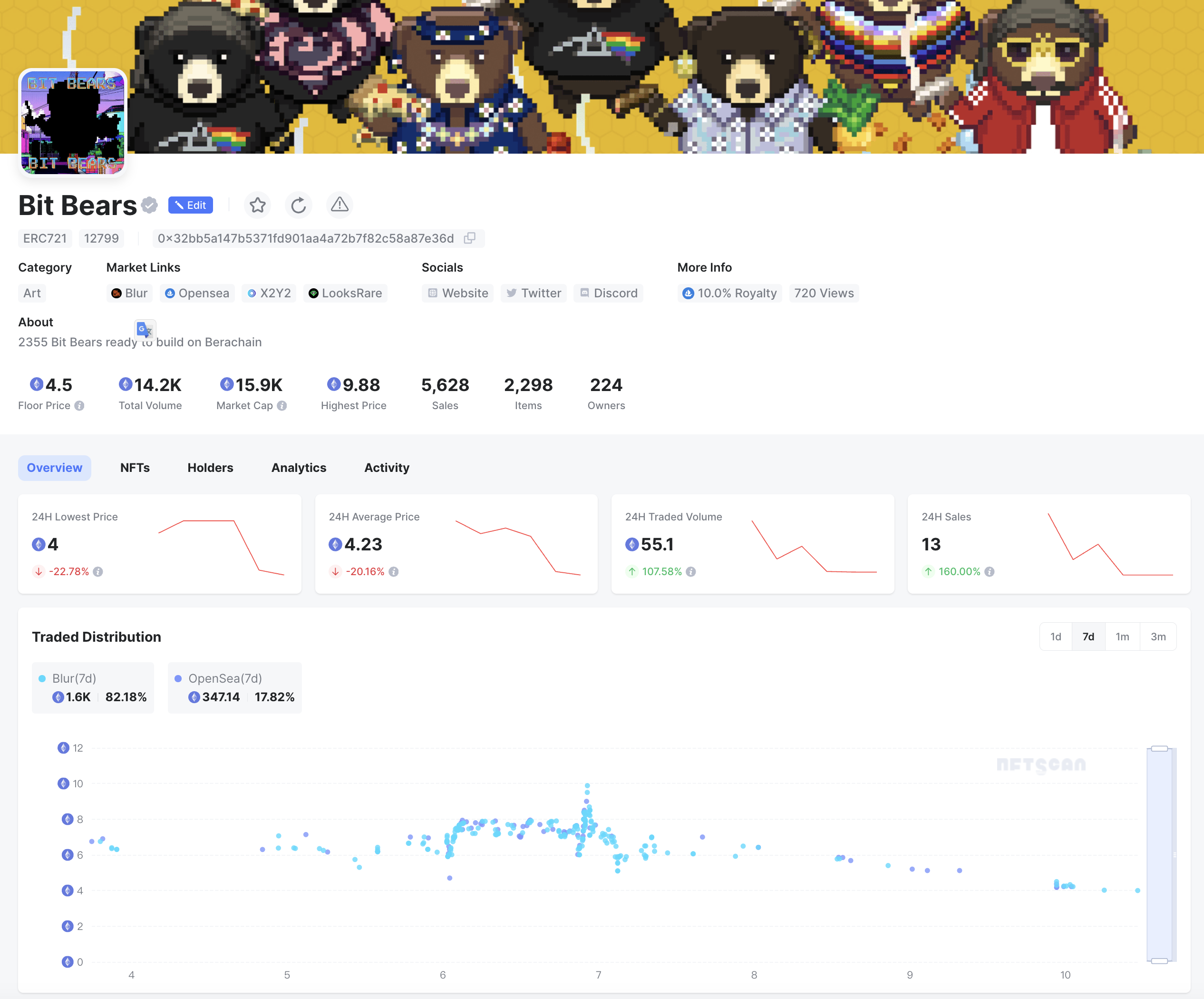Screen dimensions: 1204x999
Task: Click the 9.88 Highest Price value
Action: tap(354, 385)
